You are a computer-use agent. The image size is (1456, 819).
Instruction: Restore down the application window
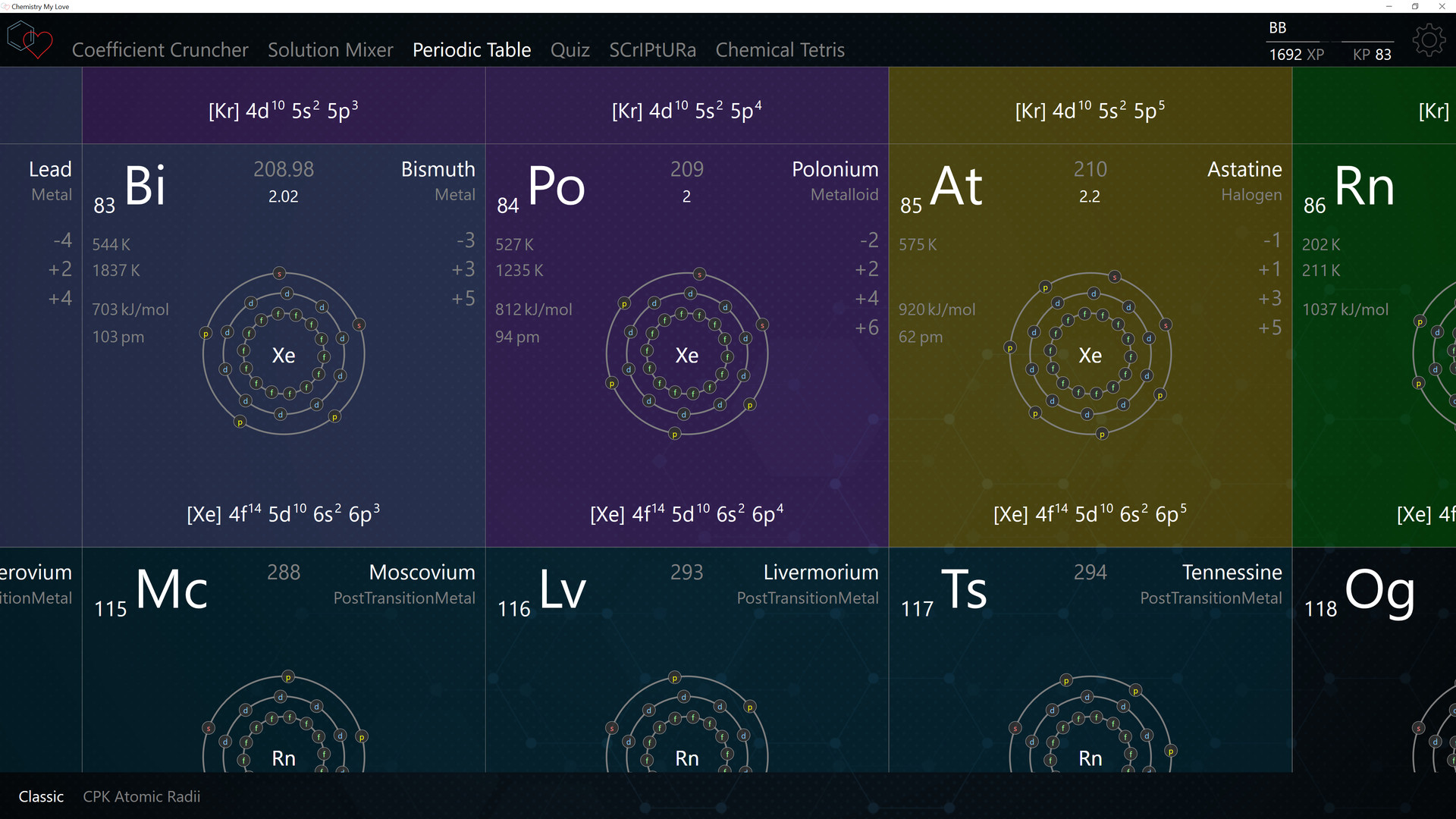click(1415, 6)
